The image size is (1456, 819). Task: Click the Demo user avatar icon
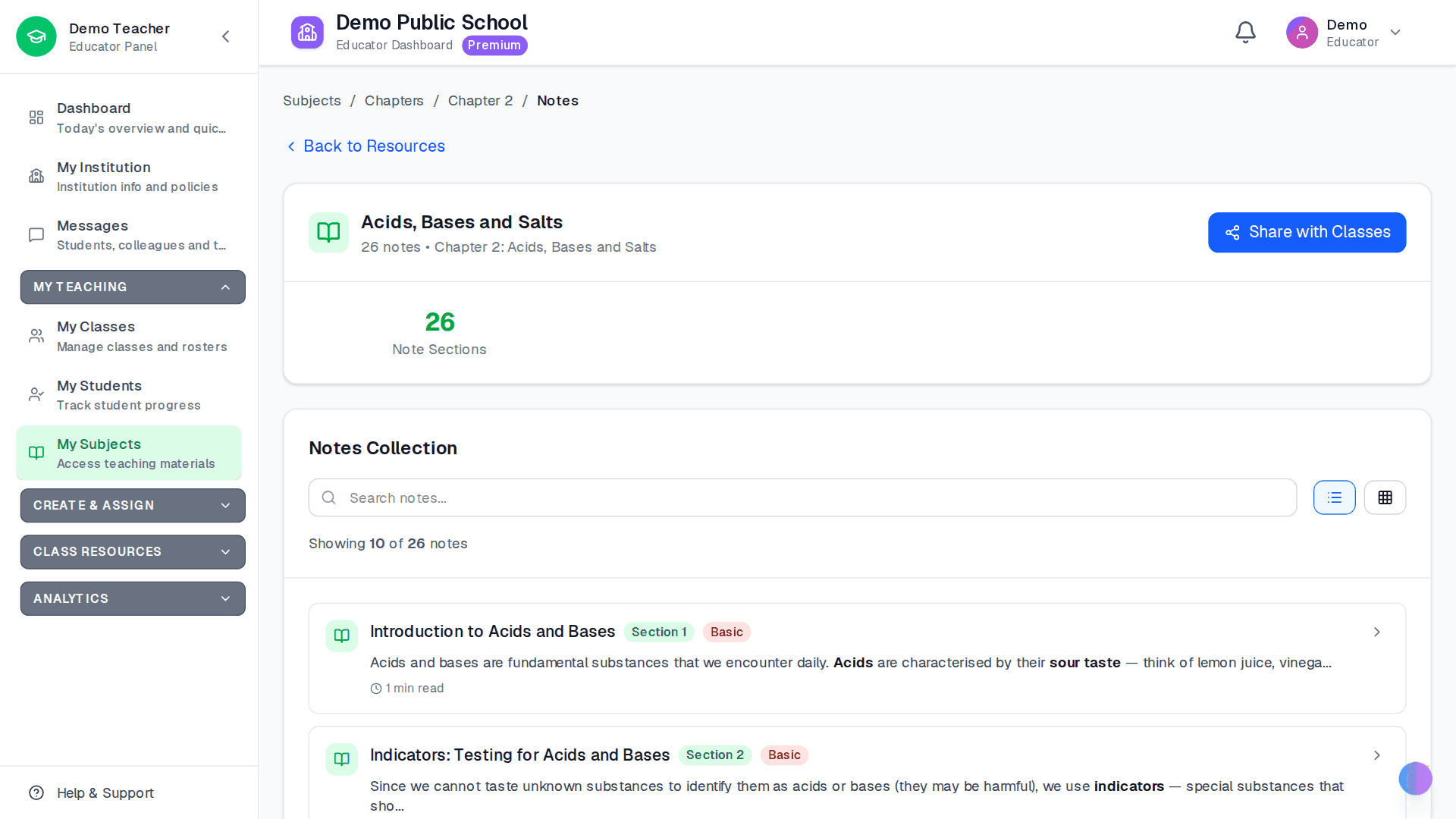click(1302, 33)
